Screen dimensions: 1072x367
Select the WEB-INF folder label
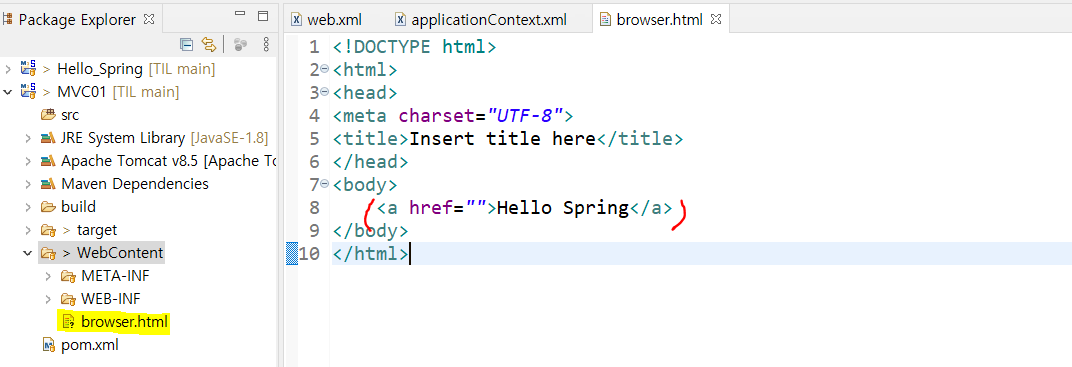[111, 299]
